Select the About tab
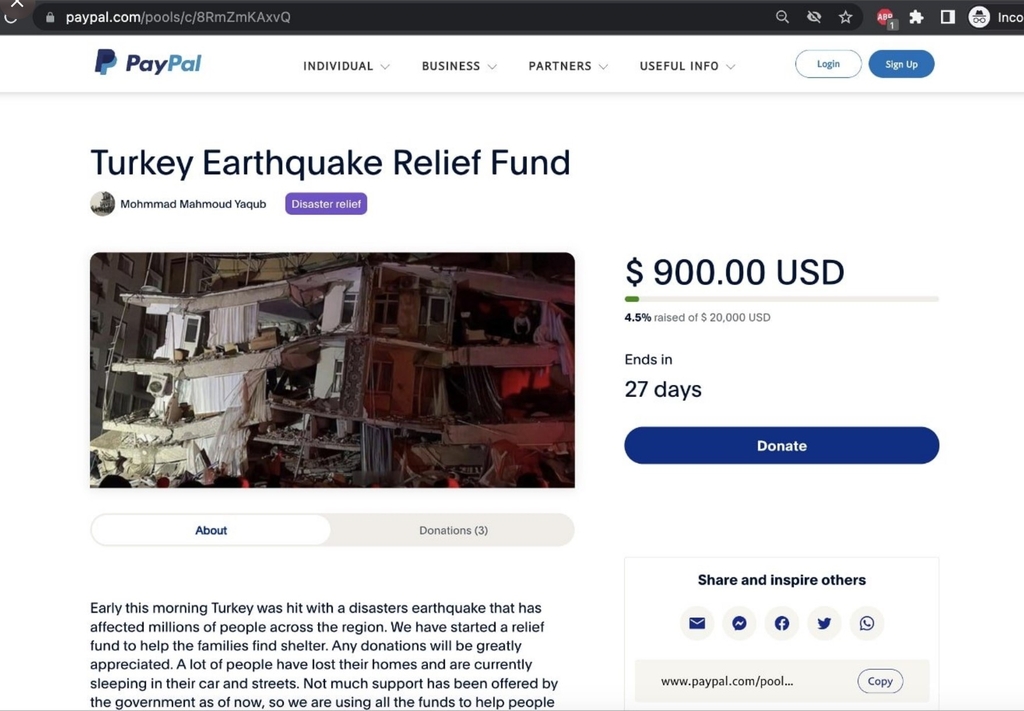This screenshot has width=1024, height=711. click(211, 530)
